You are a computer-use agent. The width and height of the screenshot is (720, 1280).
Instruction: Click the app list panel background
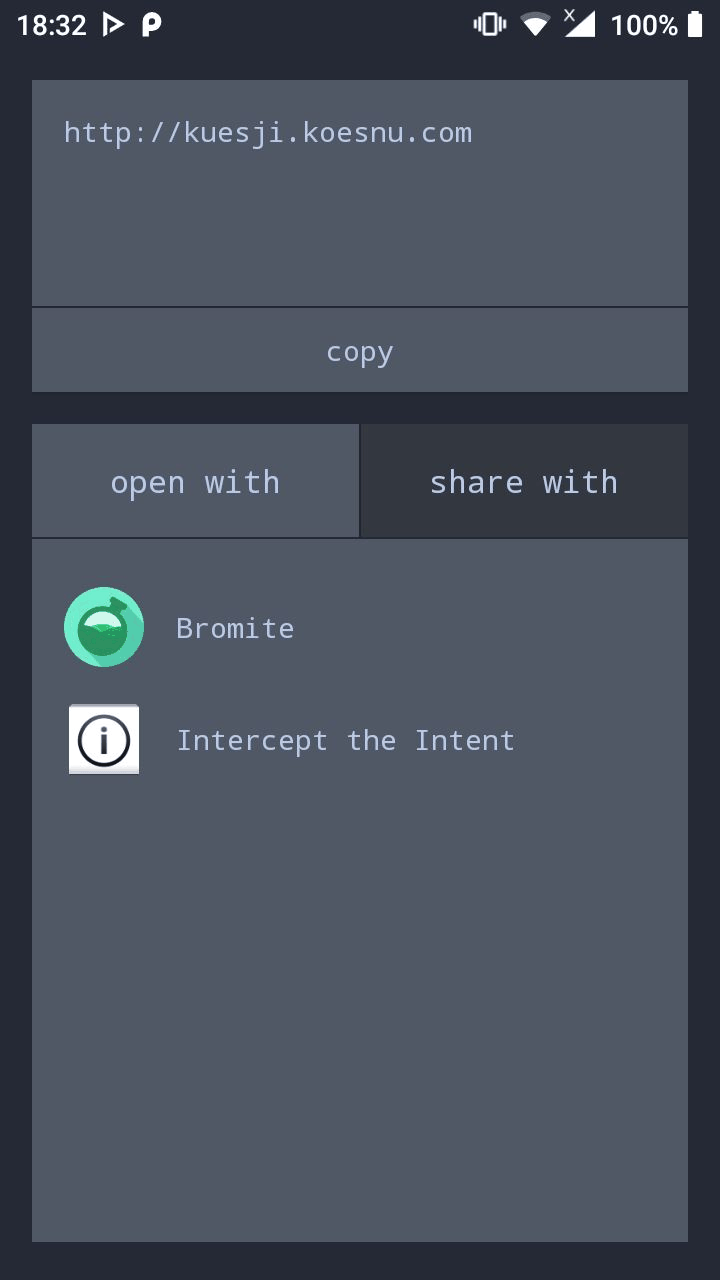[x=360, y=1000]
